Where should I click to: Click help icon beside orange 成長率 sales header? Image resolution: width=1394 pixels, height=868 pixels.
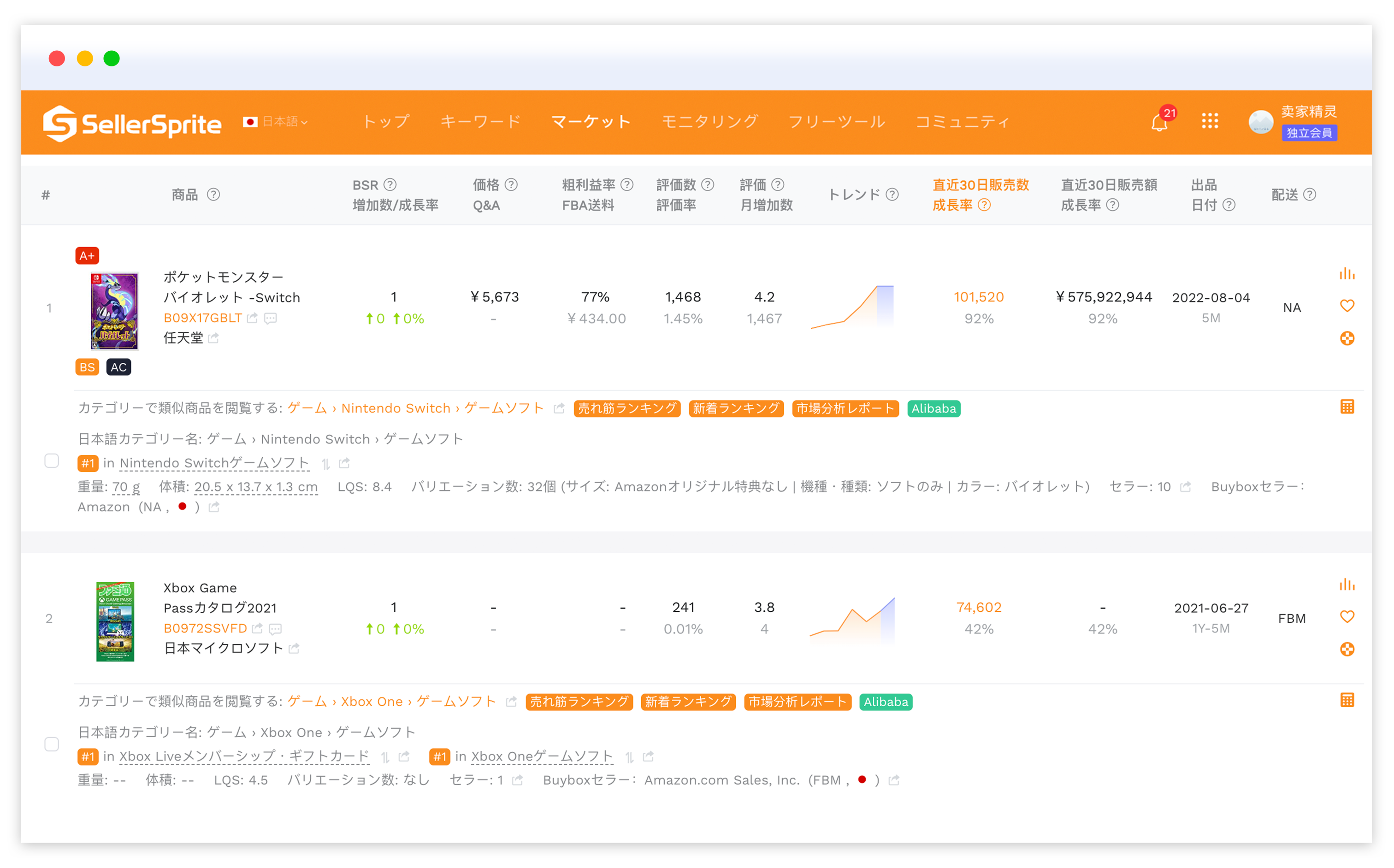coord(984,205)
